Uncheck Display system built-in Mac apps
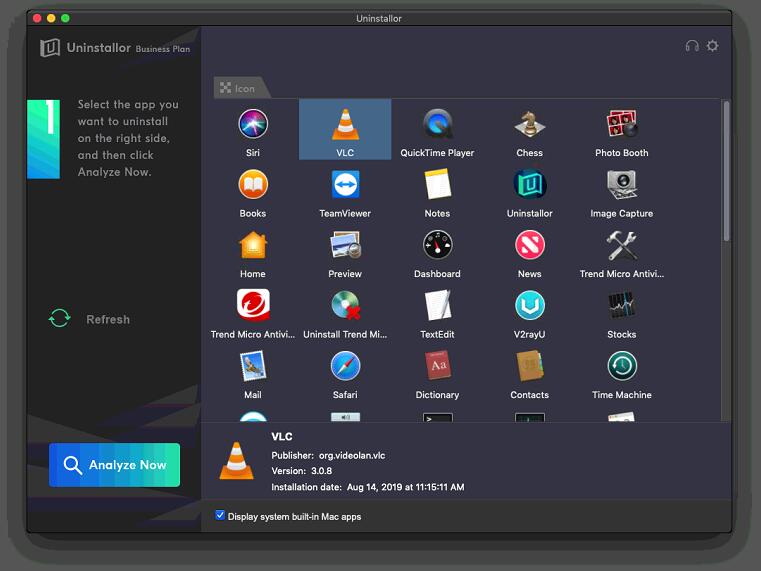 point(220,515)
